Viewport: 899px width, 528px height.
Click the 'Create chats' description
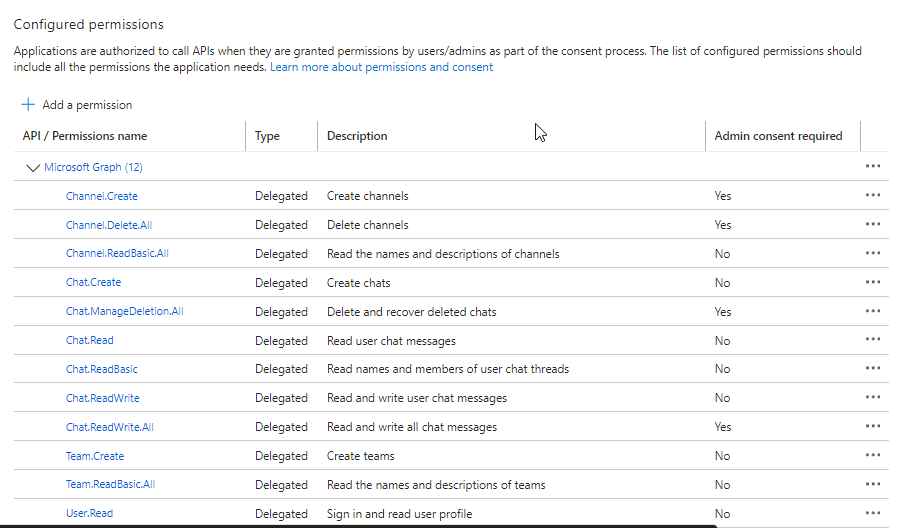358,283
